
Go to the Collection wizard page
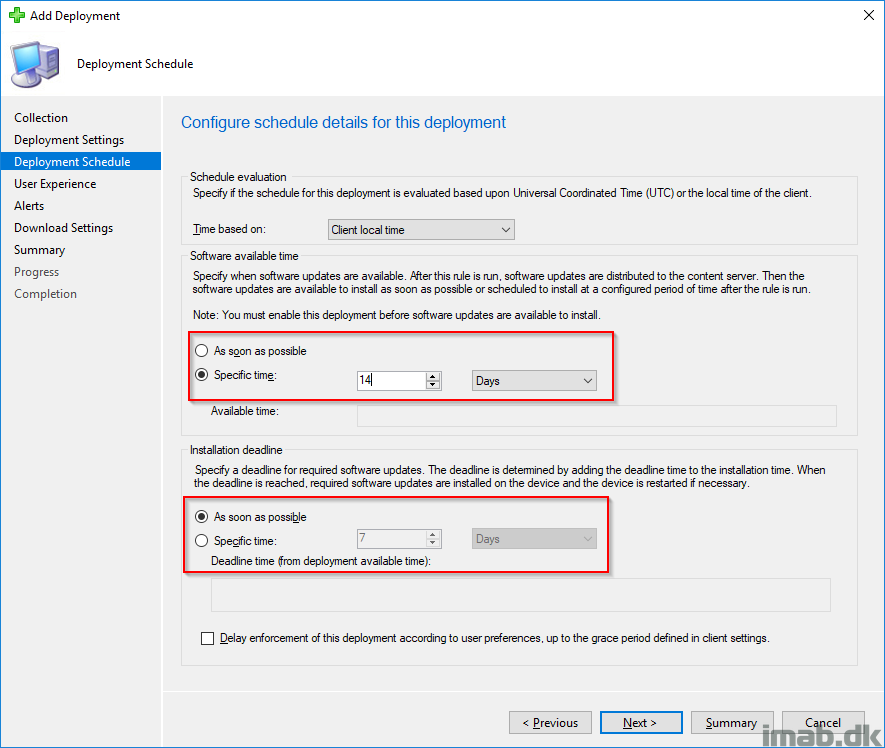click(41, 117)
